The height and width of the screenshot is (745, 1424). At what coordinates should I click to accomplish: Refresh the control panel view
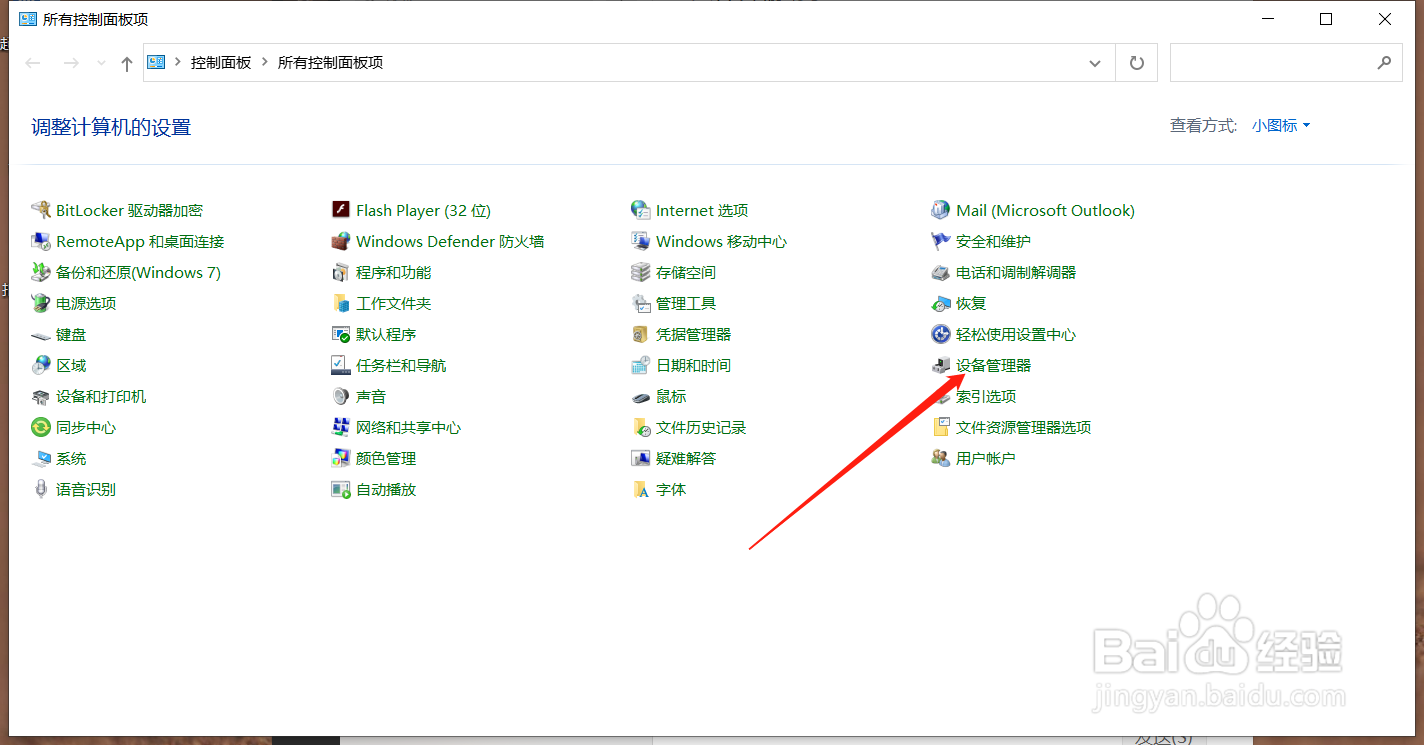[1136, 63]
